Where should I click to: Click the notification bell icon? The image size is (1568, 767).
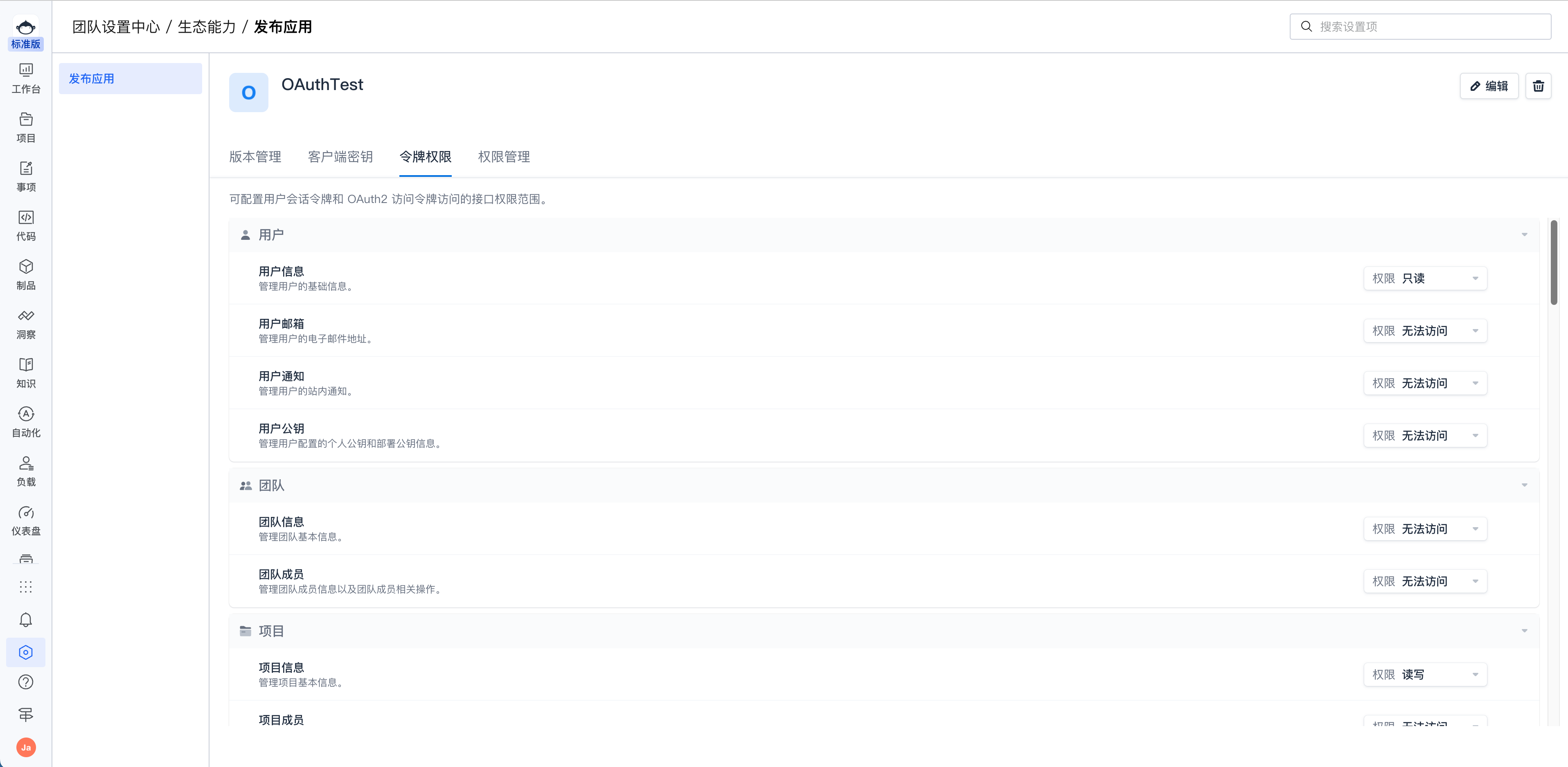pyautogui.click(x=25, y=620)
